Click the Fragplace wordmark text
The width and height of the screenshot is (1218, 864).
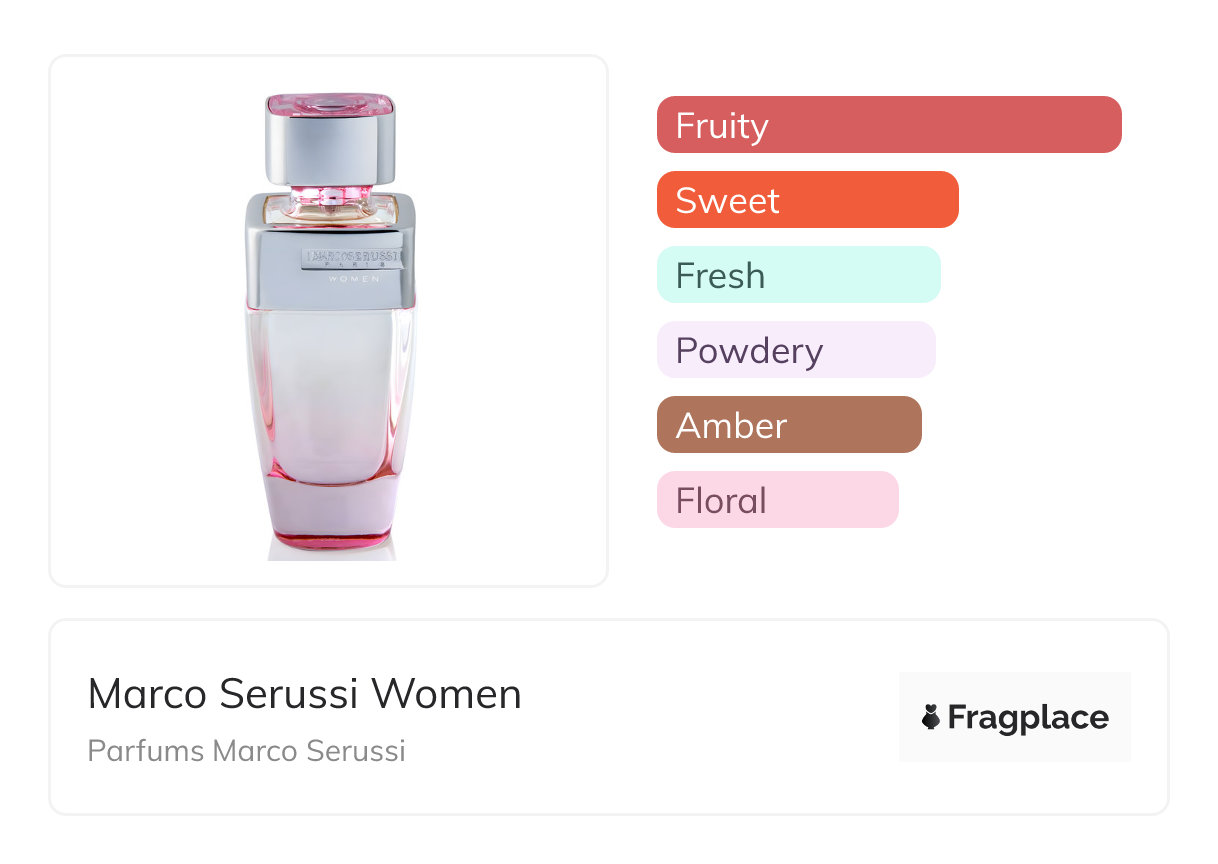pyautogui.click(x=1028, y=717)
